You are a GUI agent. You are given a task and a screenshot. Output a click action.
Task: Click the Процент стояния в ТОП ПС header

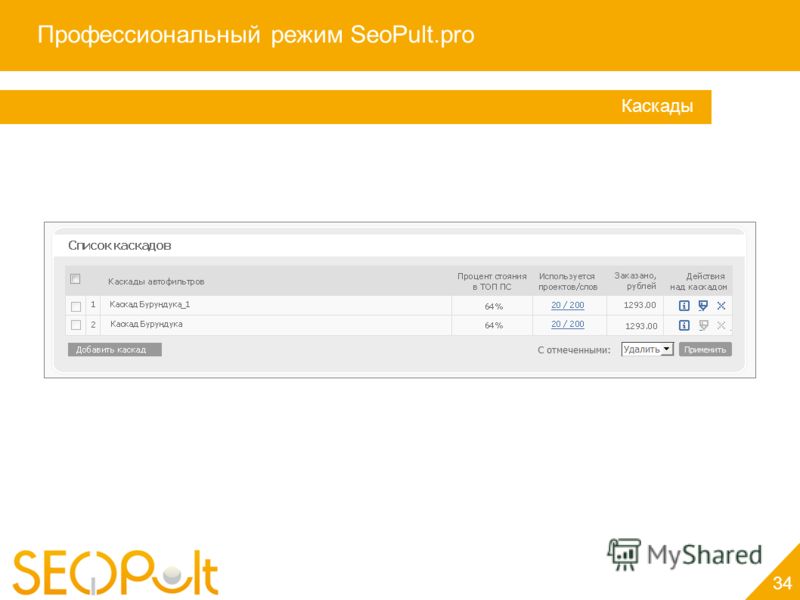coord(492,281)
